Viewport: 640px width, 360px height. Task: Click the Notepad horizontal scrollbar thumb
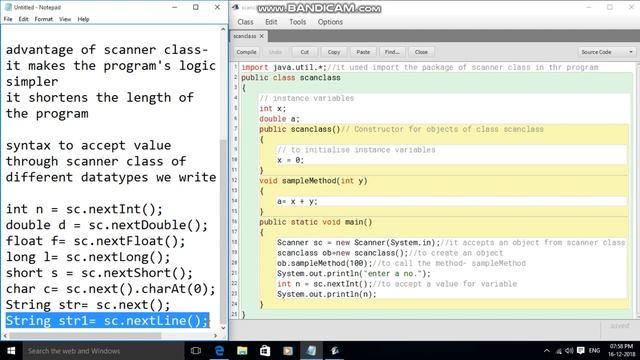tap(85, 336)
